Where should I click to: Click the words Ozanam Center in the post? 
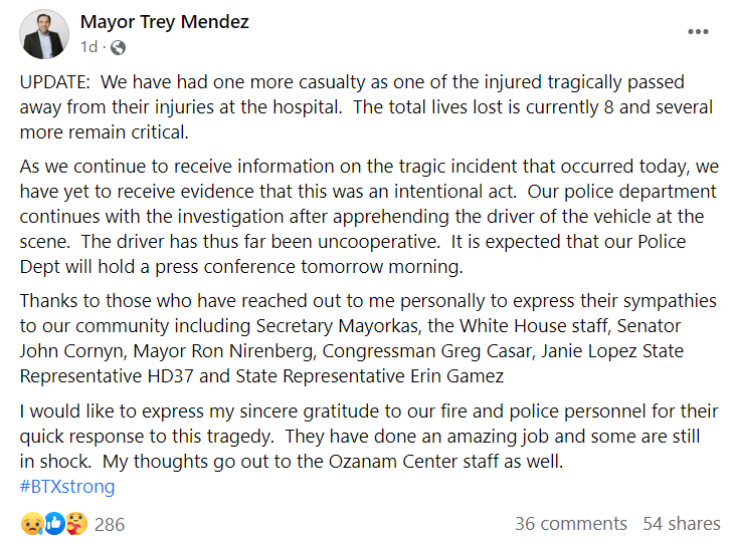(393, 462)
